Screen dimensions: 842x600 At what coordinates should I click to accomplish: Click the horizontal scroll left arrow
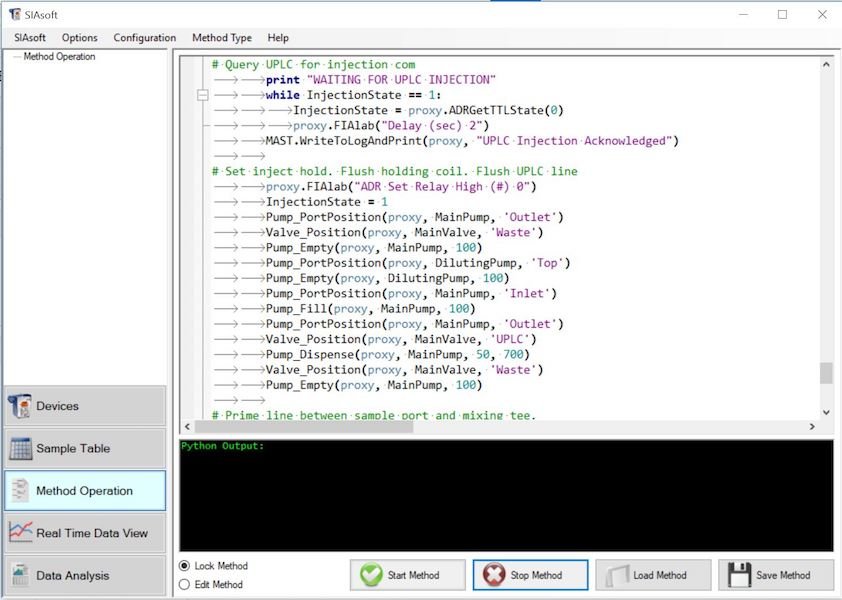click(187, 426)
